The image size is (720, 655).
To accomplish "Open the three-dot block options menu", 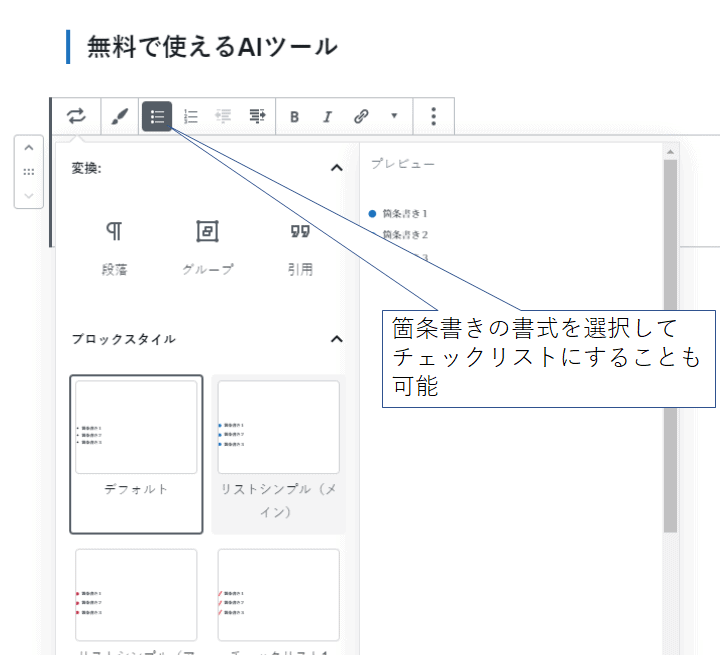I will pos(433,116).
